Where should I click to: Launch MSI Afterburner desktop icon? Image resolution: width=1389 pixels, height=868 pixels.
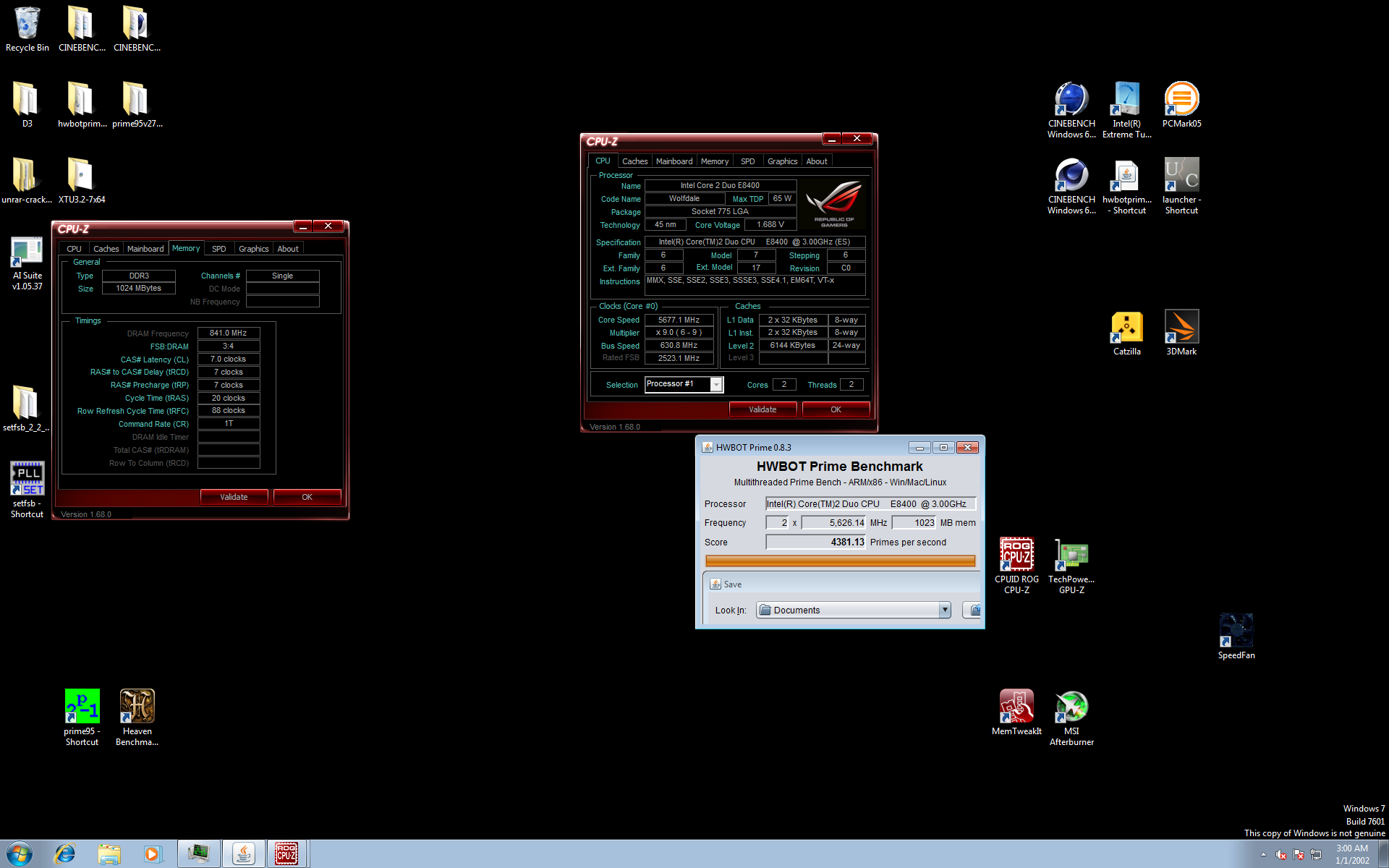point(1071,718)
